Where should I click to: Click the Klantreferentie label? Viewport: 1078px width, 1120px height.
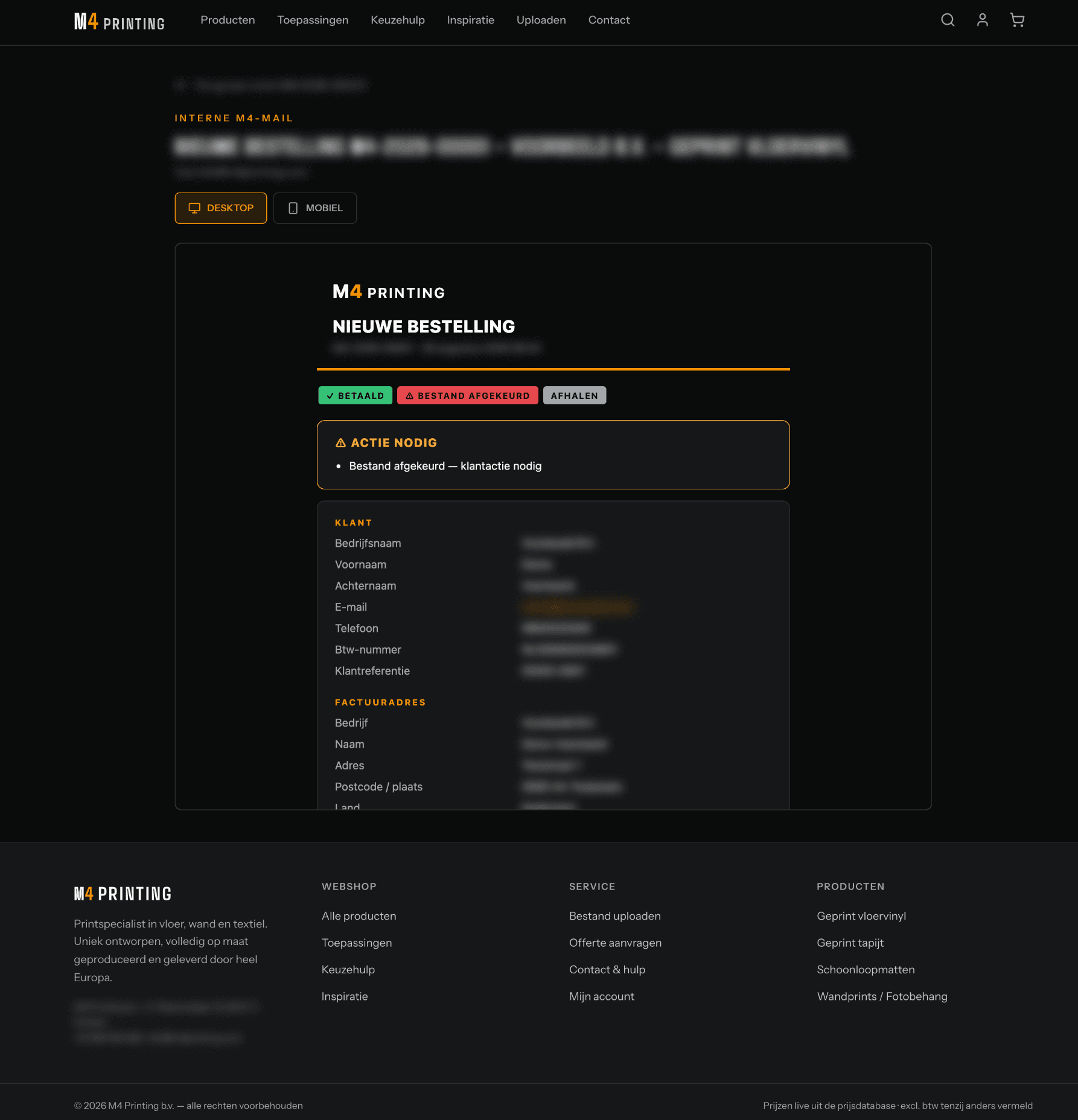click(372, 671)
